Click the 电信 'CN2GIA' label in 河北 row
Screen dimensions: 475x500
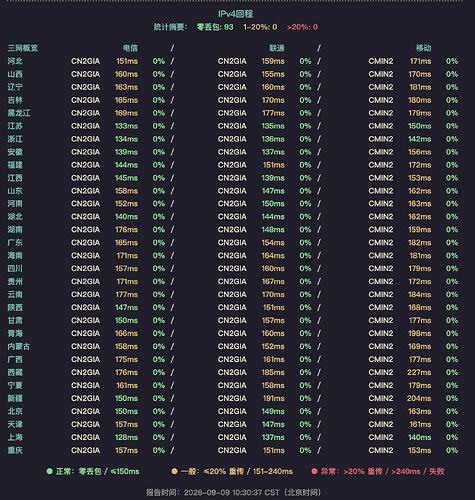pos(85,61)
